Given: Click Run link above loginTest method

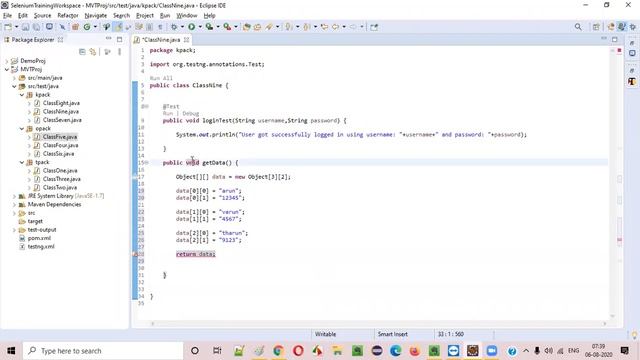Looking at the screenshot, I should pyautogui.click(x=167, y=113).
